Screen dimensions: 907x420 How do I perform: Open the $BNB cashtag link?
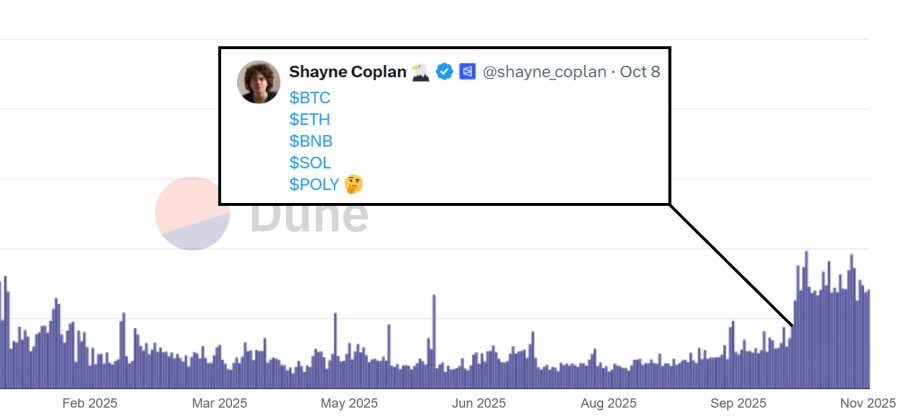coord(311,141)
